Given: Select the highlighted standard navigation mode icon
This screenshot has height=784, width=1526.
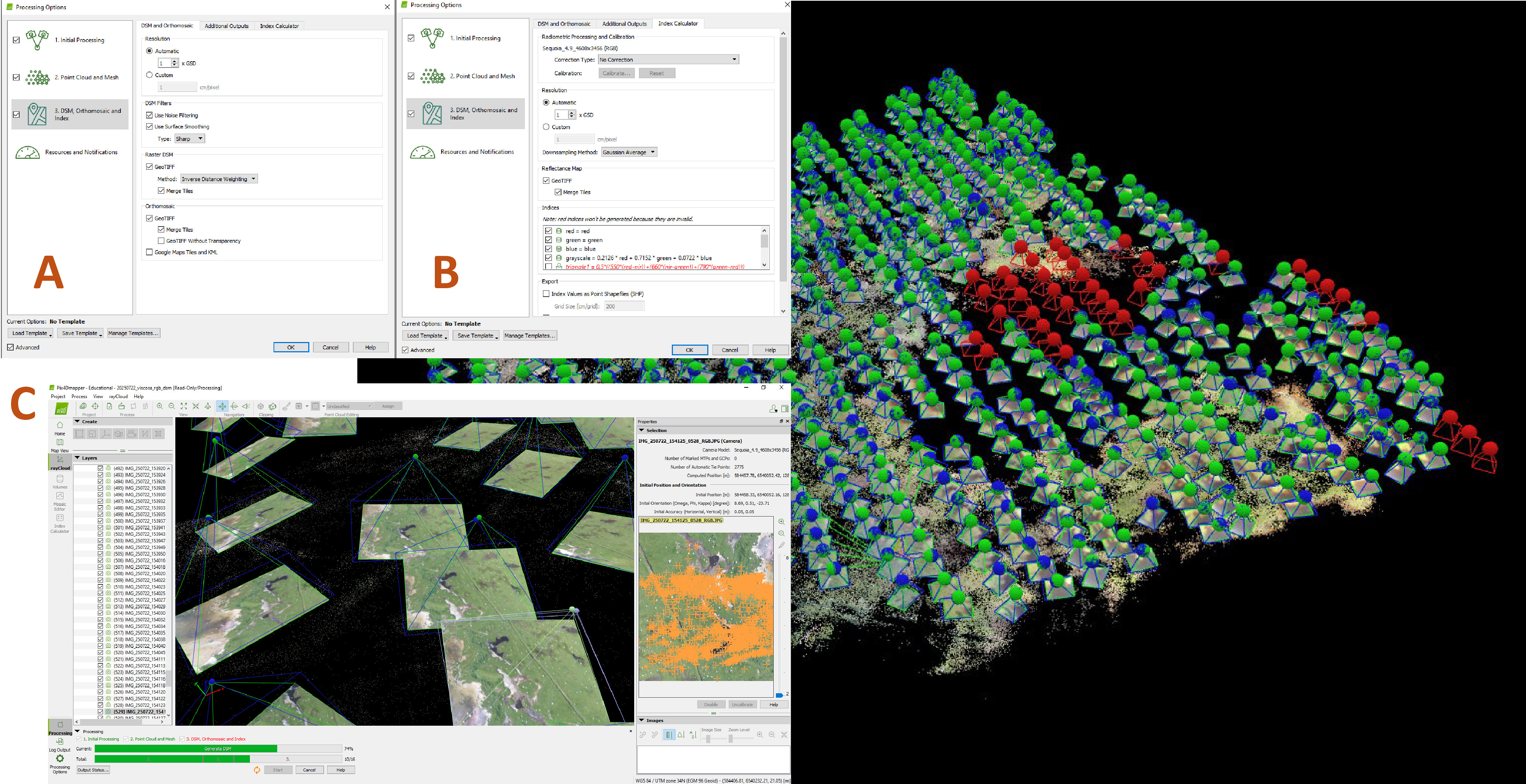Looking at the screenshot, I should 222,406.
